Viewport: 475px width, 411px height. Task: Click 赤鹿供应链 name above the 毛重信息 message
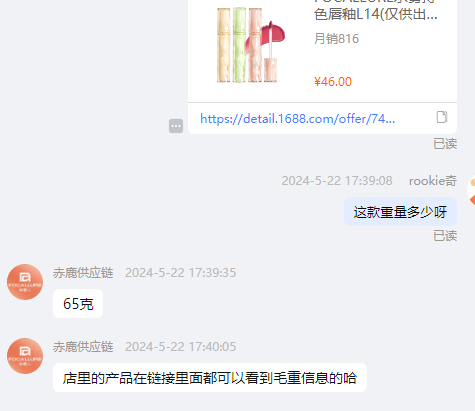pyautogui.click(x=83, y=347)
